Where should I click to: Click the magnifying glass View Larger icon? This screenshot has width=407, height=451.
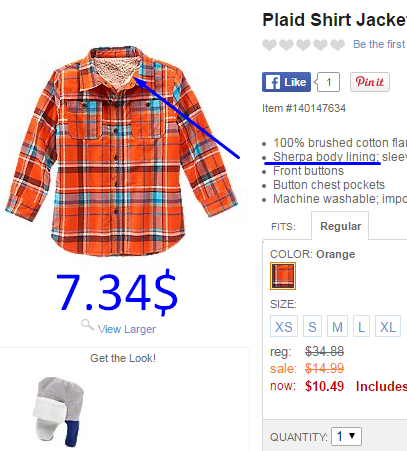88,325
